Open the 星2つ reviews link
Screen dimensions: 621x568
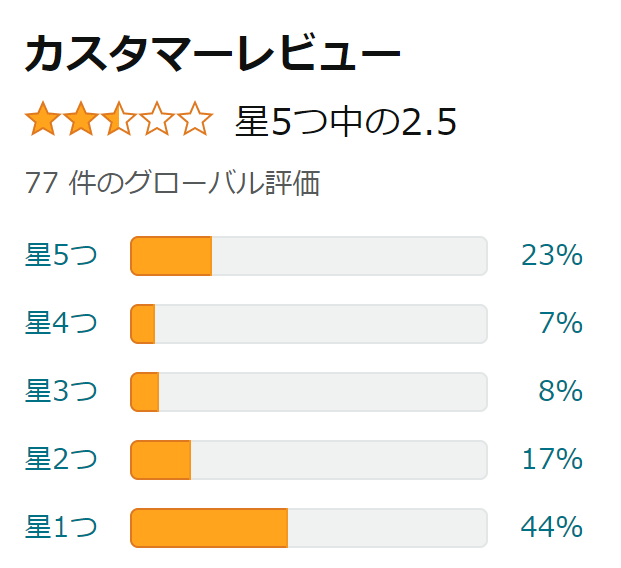point(61,459)
